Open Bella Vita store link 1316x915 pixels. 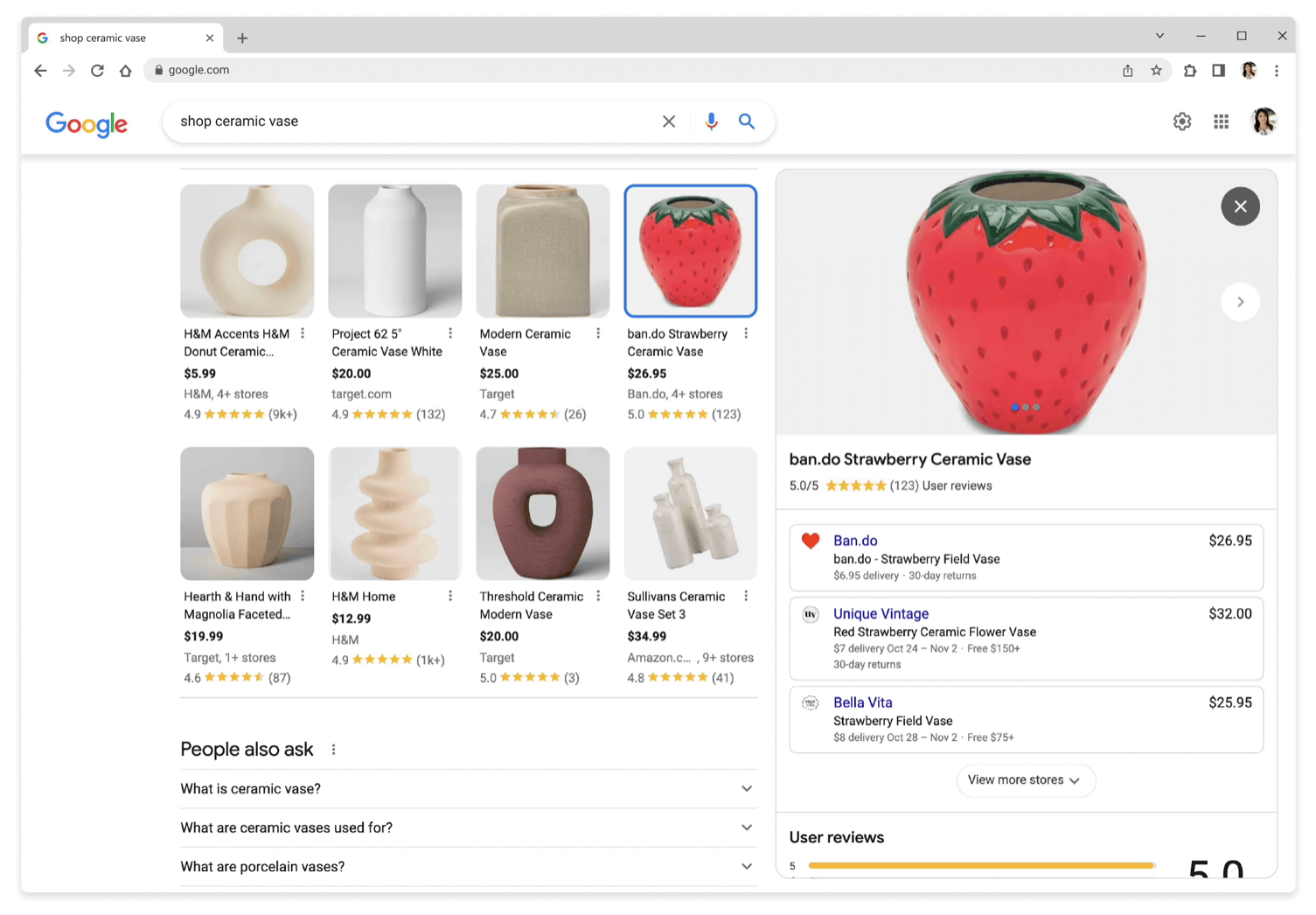(x=862, y=702)
